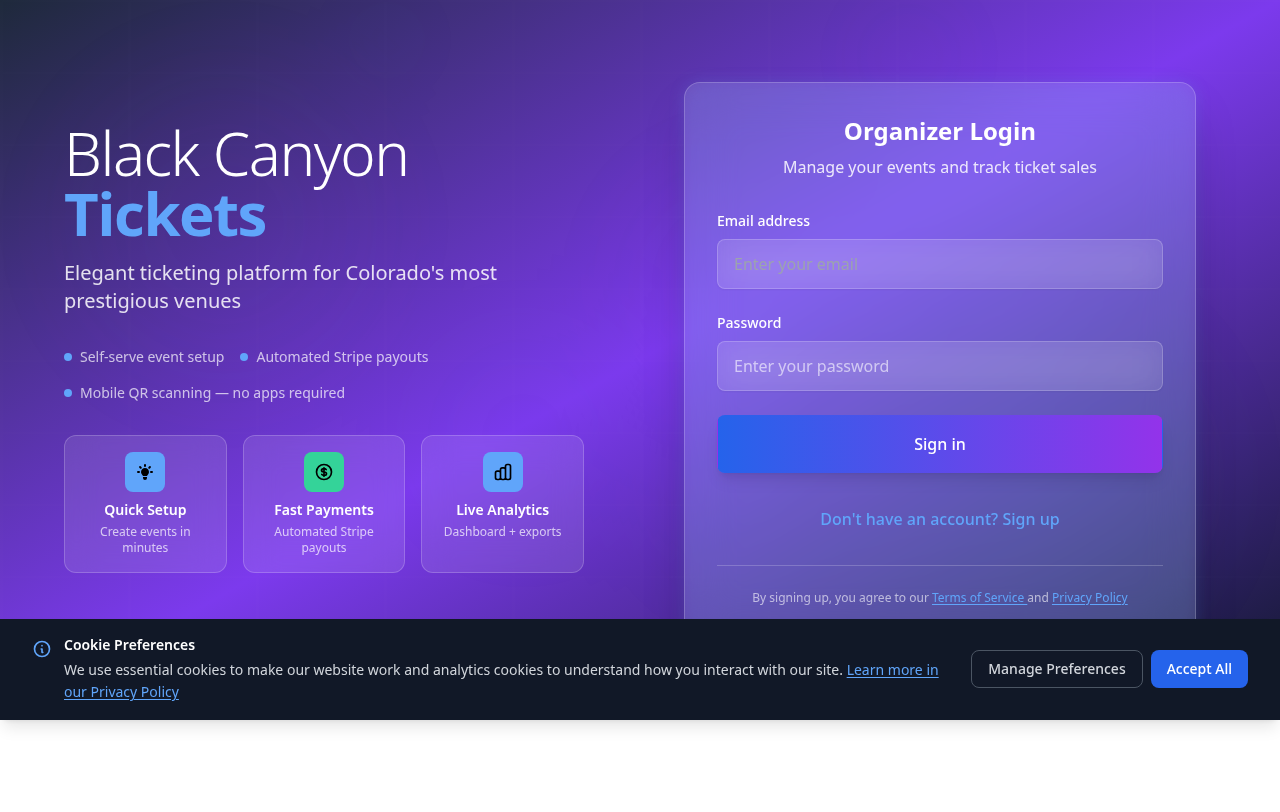The image size is (1280, 812).
Task: Click the Quick Setup lightbulb icon
Action: (x=145, y=472)
